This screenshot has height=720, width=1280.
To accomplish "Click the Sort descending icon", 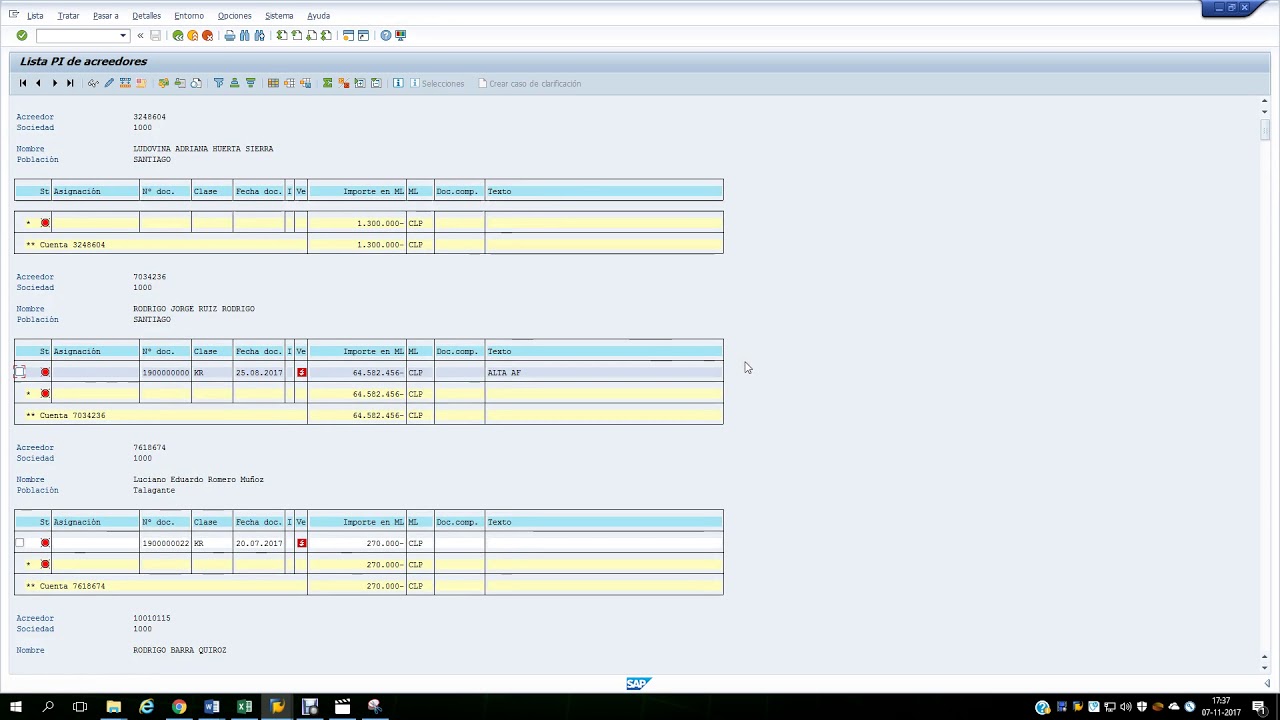I will (250, 83).
